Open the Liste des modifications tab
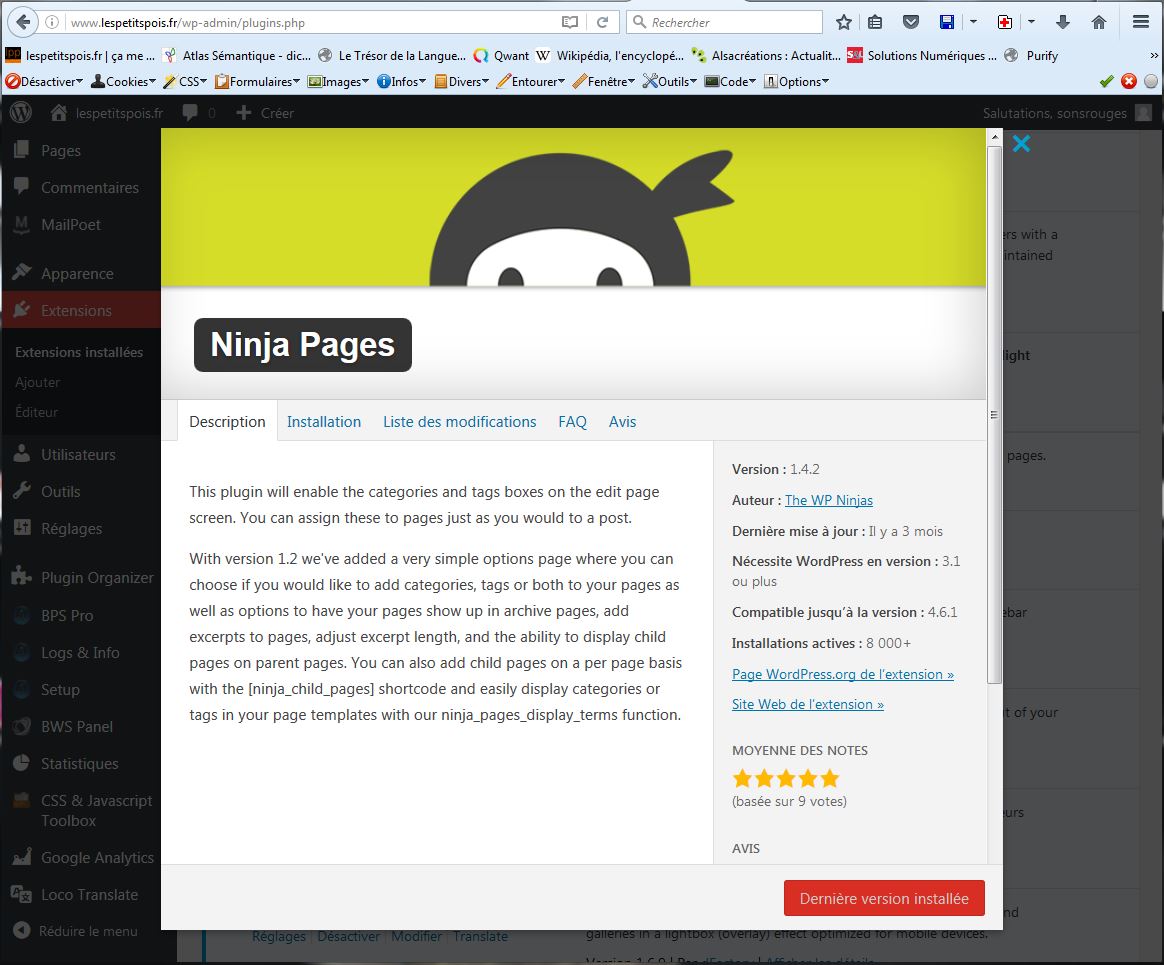Image resolution: width=1164 pixels, height=965 pixels. point(459,422)
